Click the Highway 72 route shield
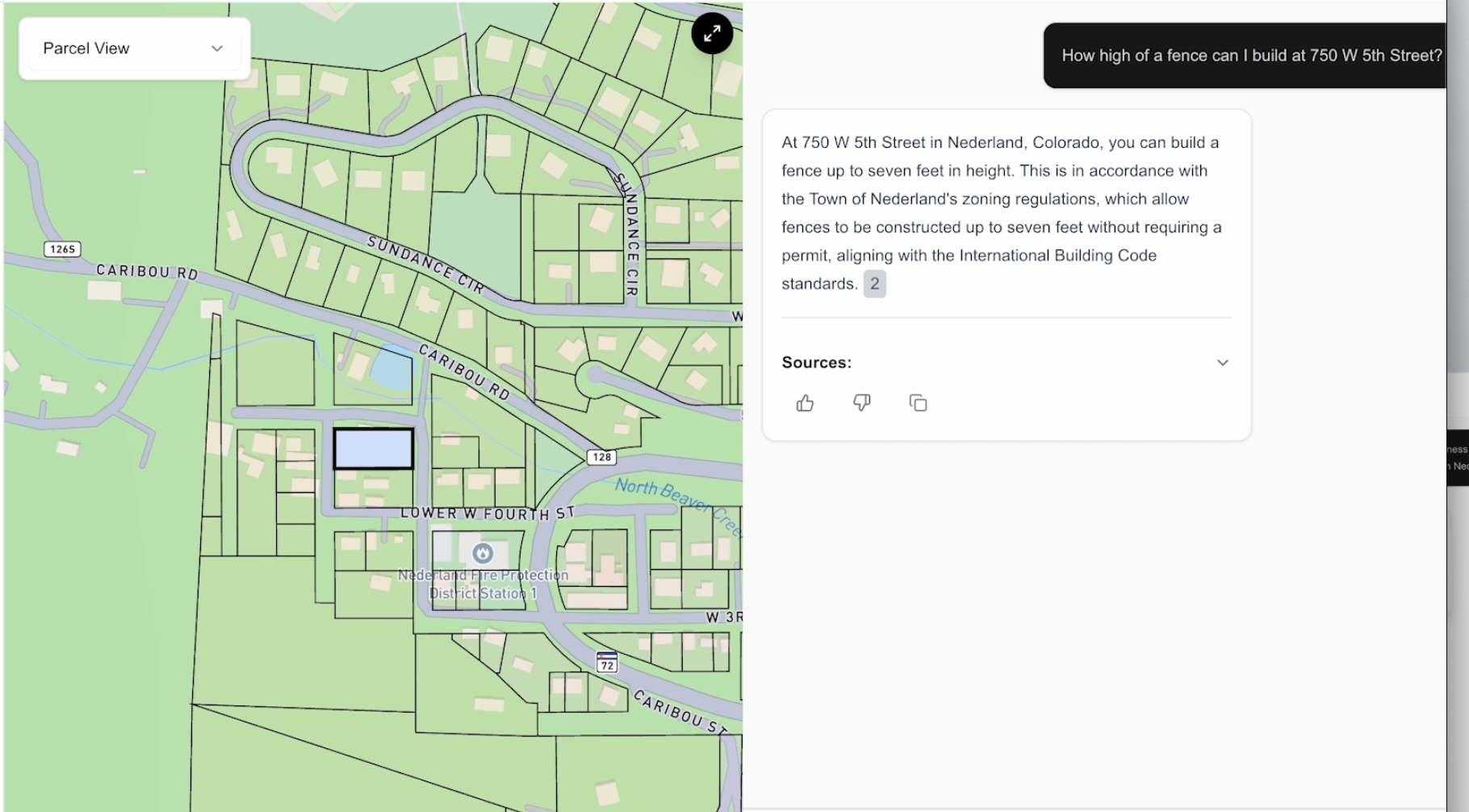The image size is (1469, 812). [607, 663]
